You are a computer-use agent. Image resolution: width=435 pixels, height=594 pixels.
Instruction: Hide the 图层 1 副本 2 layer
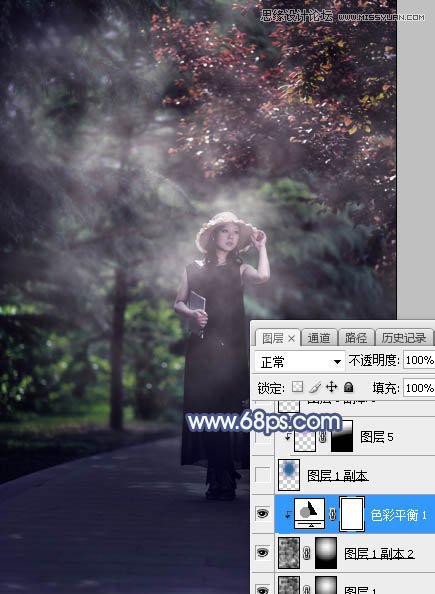pyautogui.click(x=263, y=552)
